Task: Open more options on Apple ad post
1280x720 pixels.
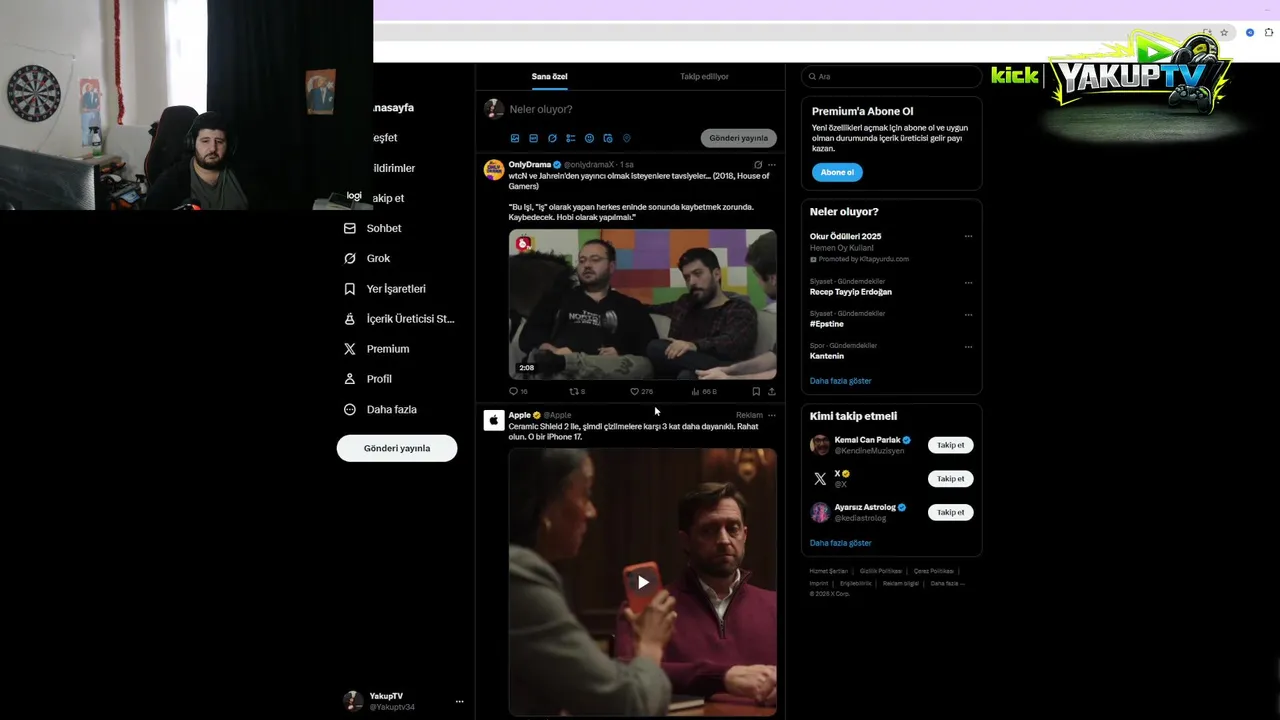Action: (x=771, y=415)
